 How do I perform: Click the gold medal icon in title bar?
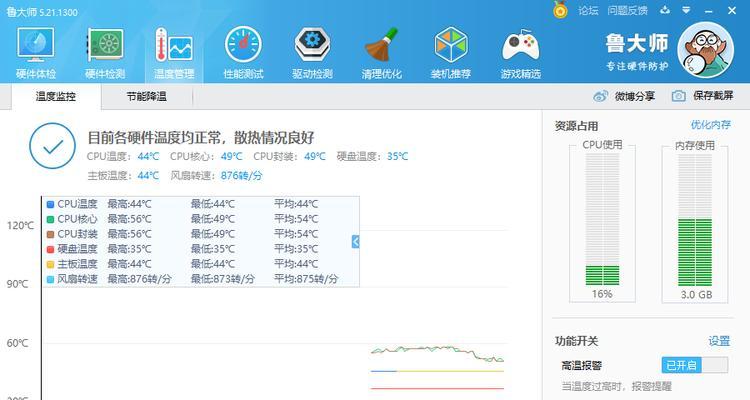560,10
